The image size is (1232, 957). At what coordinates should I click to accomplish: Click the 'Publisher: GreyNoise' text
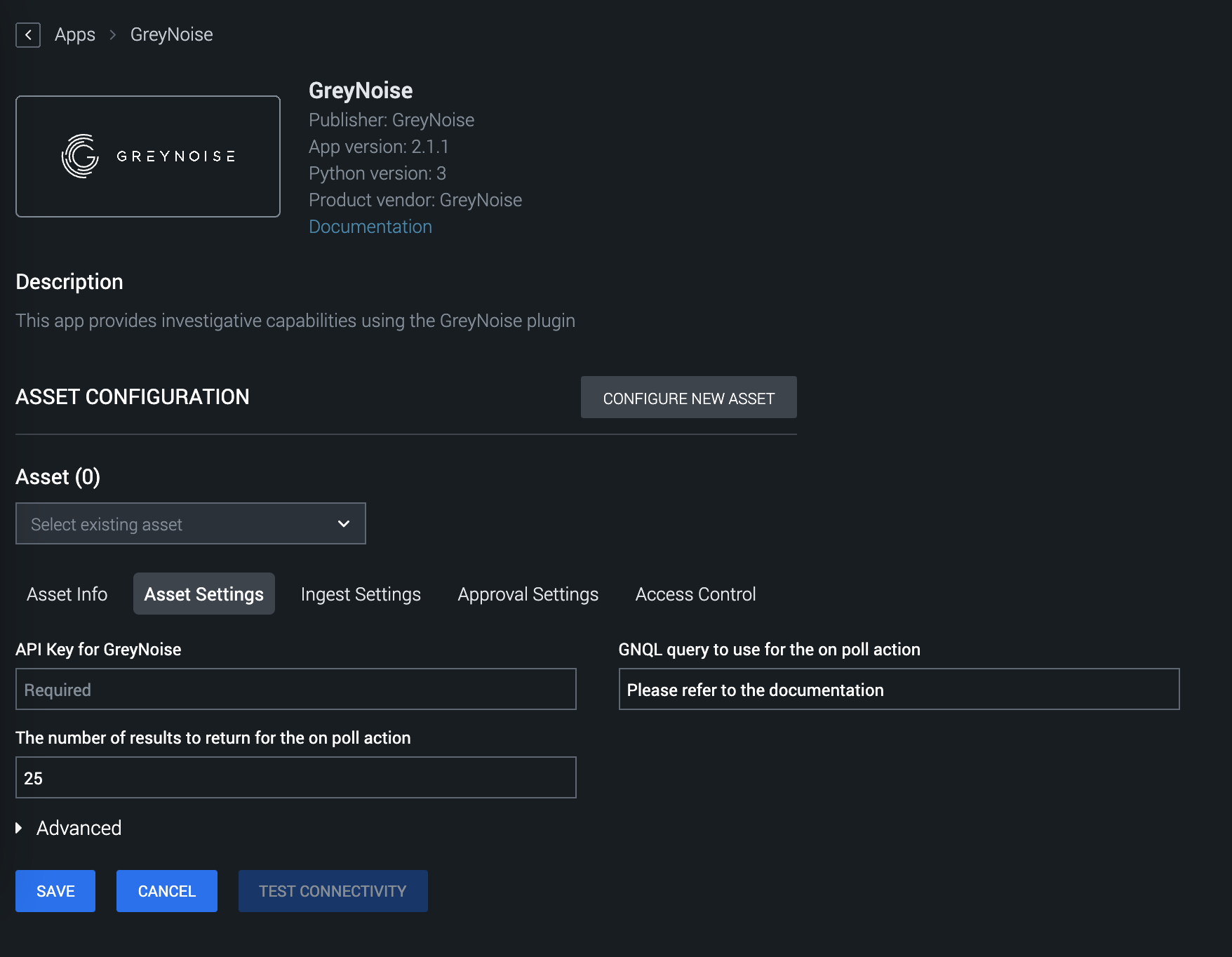(x=391, y=120)
